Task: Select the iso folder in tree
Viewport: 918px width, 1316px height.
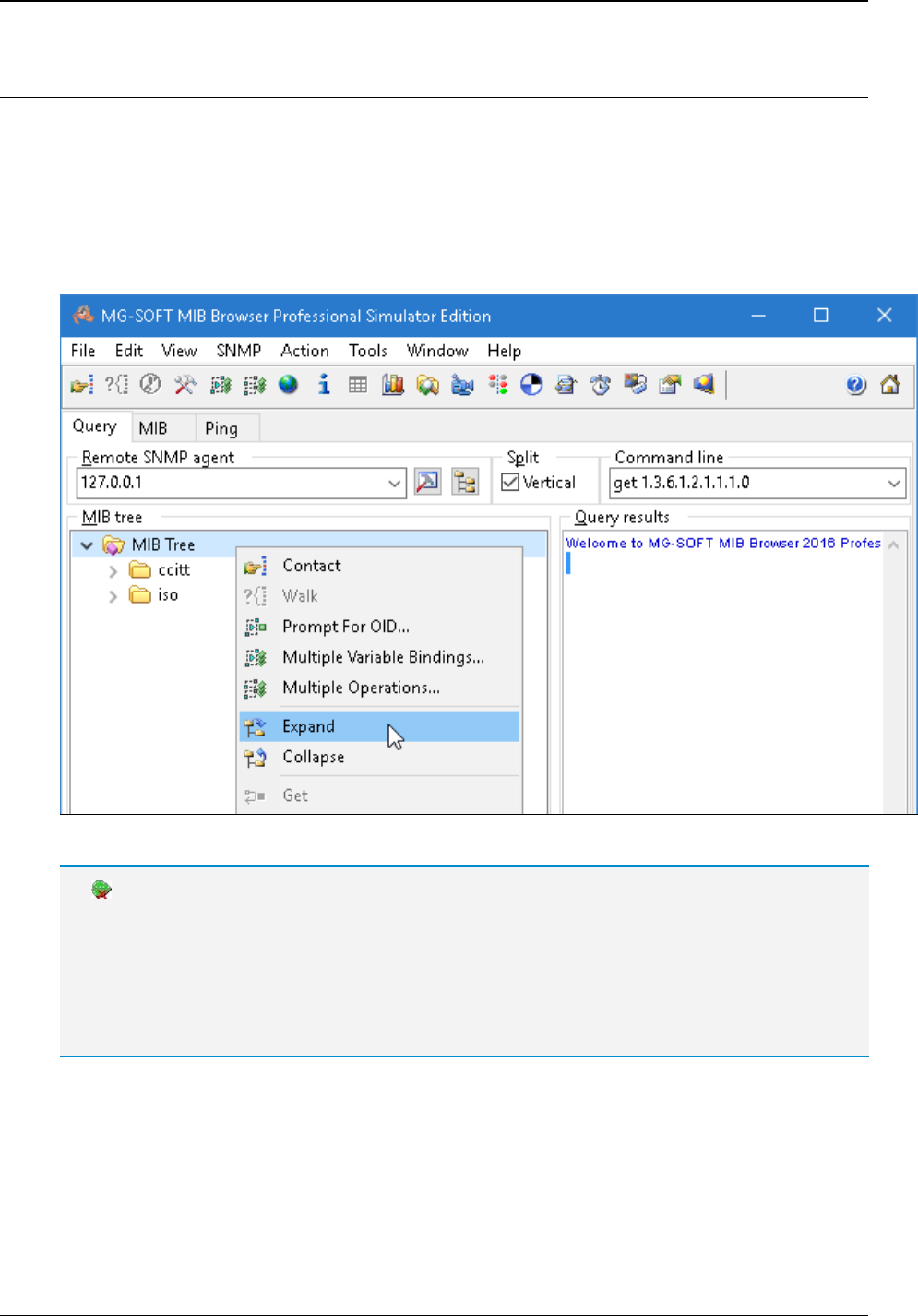Action: 168,595
